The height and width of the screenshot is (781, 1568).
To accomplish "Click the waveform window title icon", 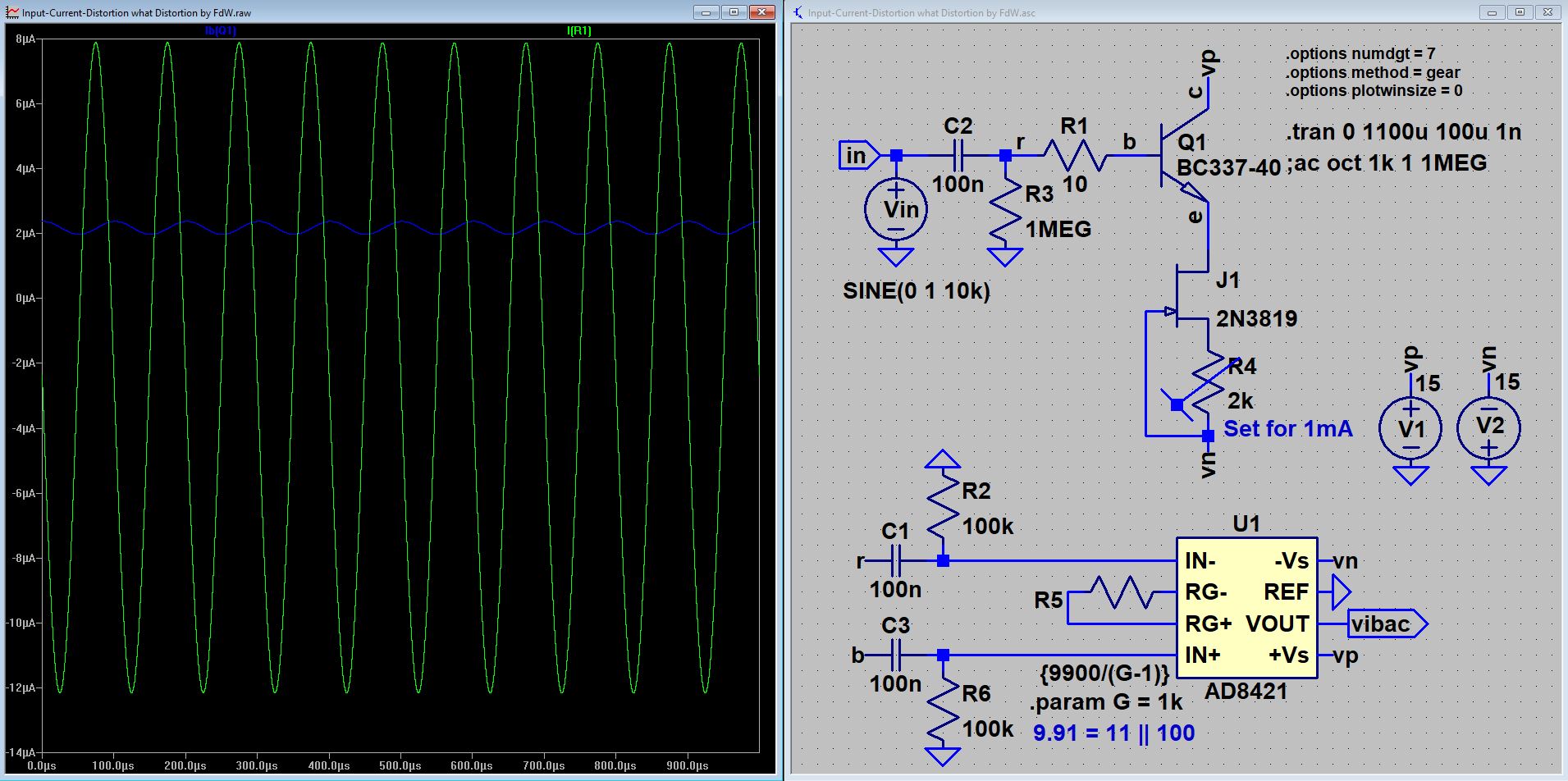I will coord(13,12).
